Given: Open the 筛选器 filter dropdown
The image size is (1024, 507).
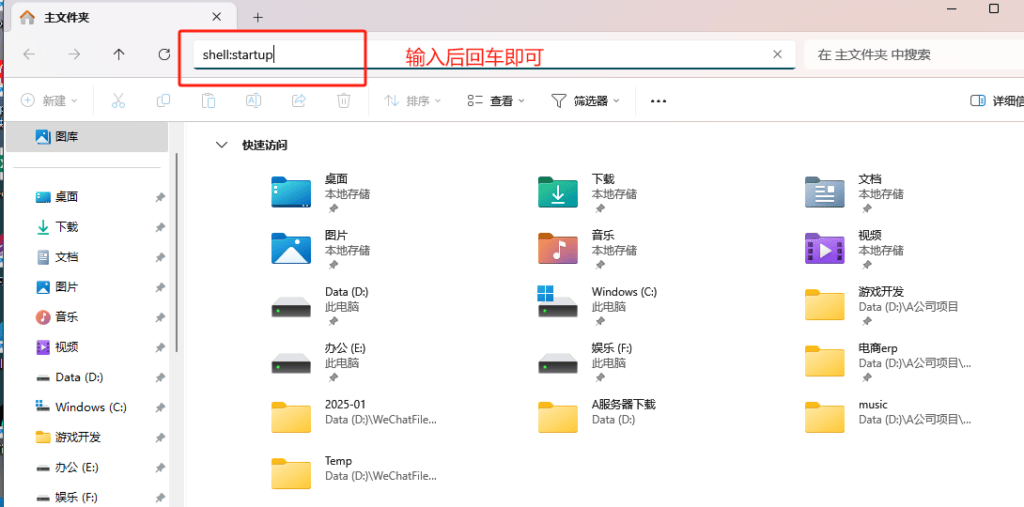Looking at the screenshot, I should 585,101.
